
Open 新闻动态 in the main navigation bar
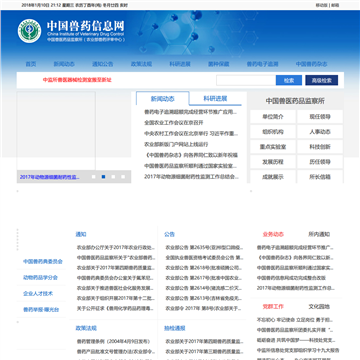[x=64, y=64]
